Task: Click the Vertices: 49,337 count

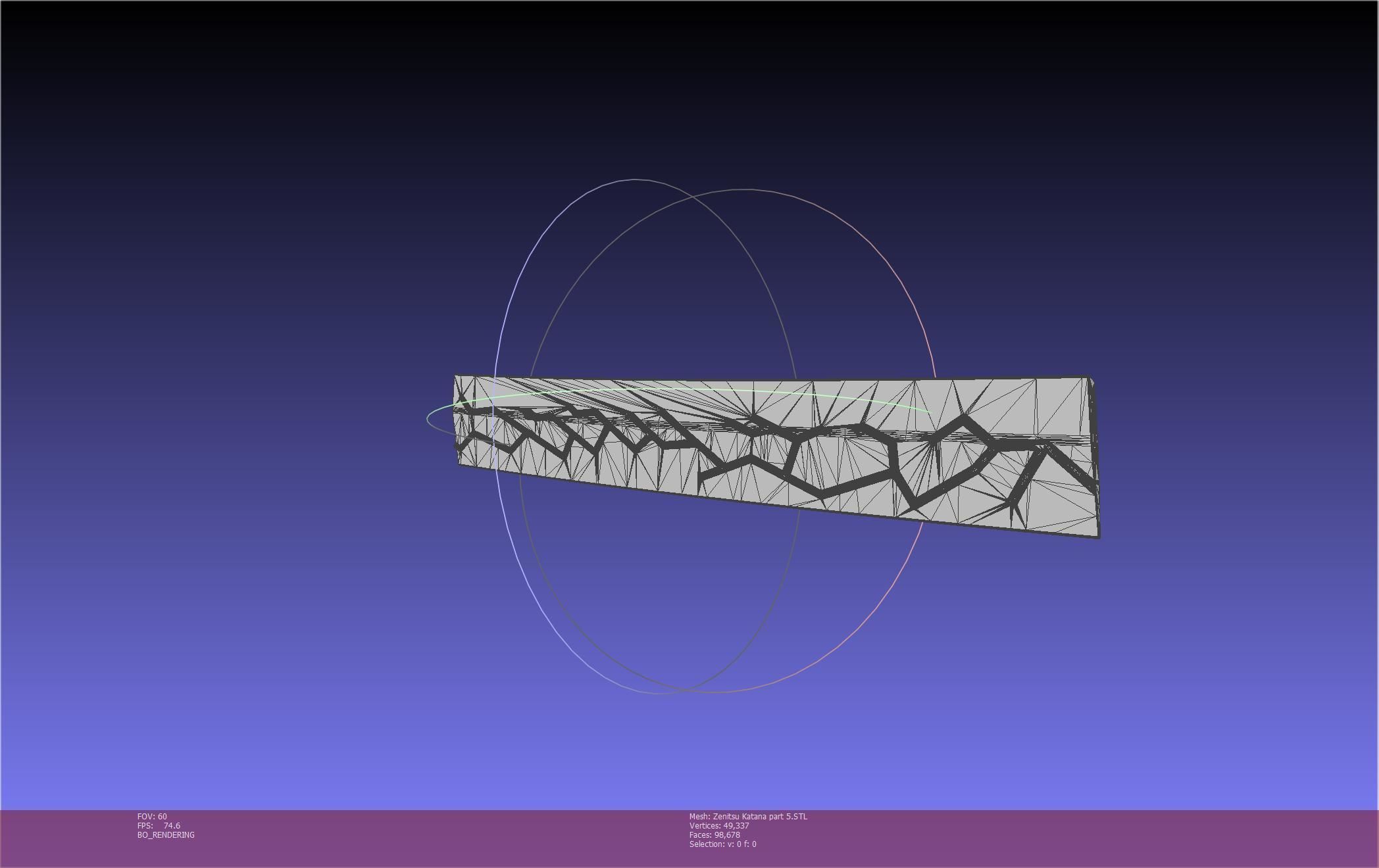Action: (x=719, y=825)
